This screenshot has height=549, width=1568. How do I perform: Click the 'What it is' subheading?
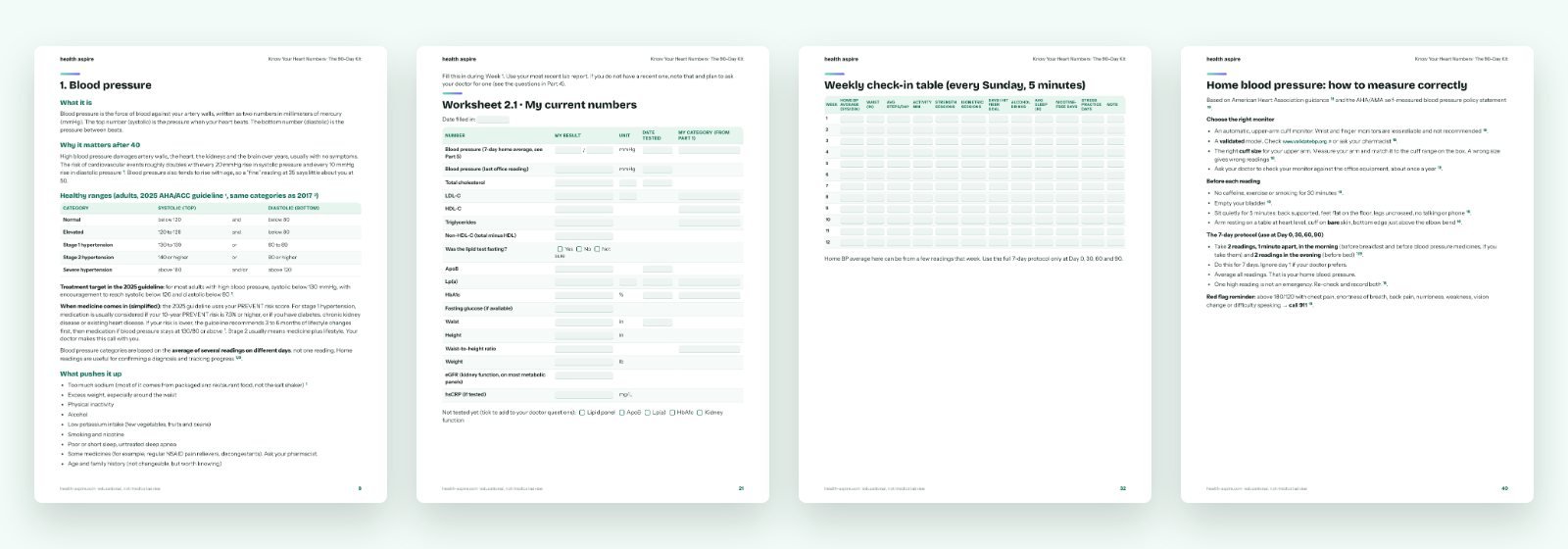tap(76, 103)
